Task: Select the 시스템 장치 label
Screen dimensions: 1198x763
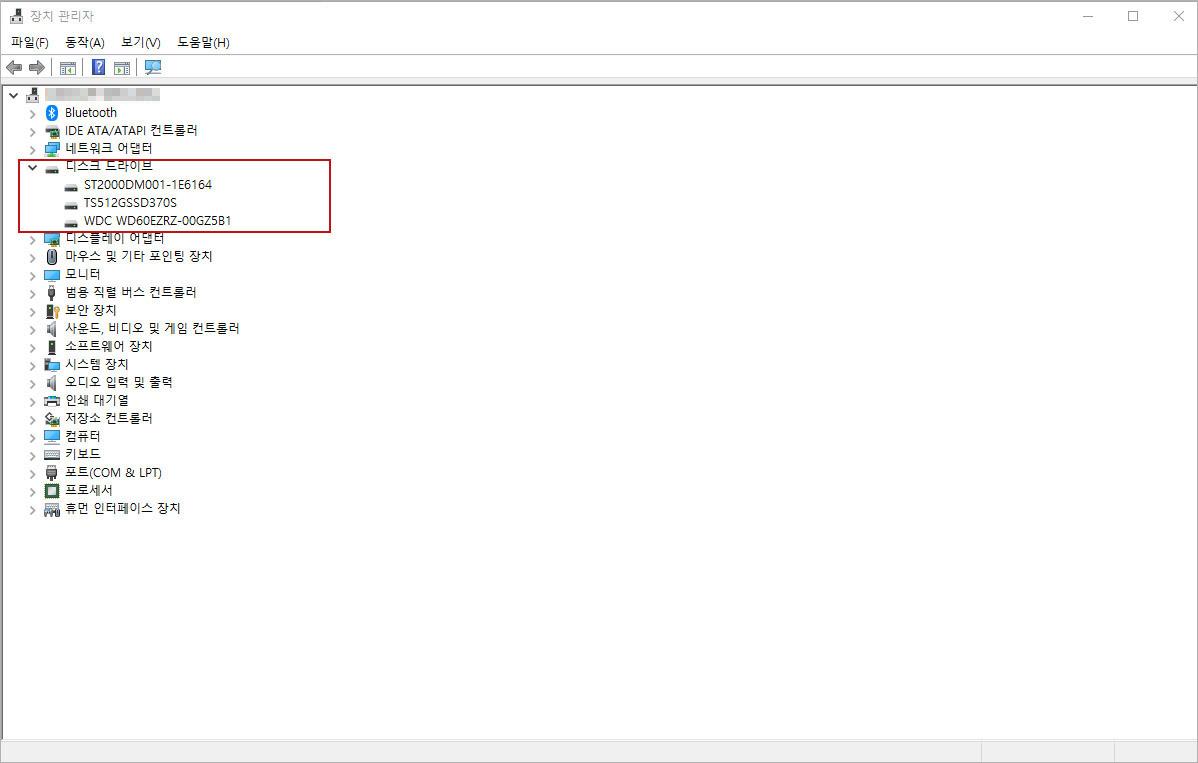Action: (x=96, y=364)
